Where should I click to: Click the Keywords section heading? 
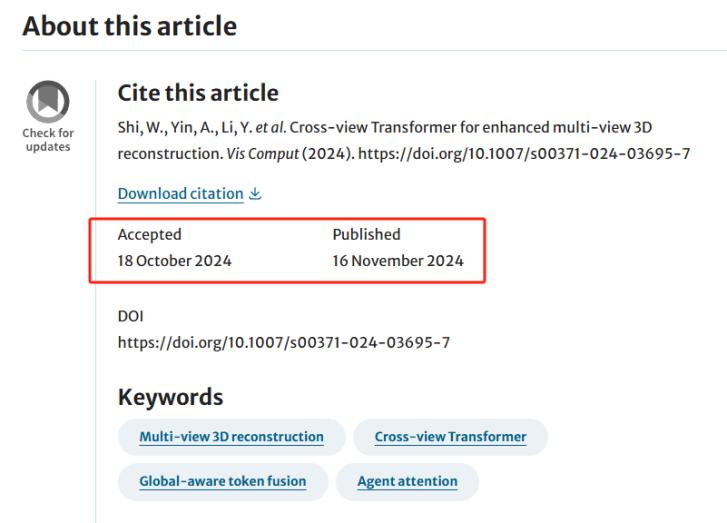click(x=170, y=397)
